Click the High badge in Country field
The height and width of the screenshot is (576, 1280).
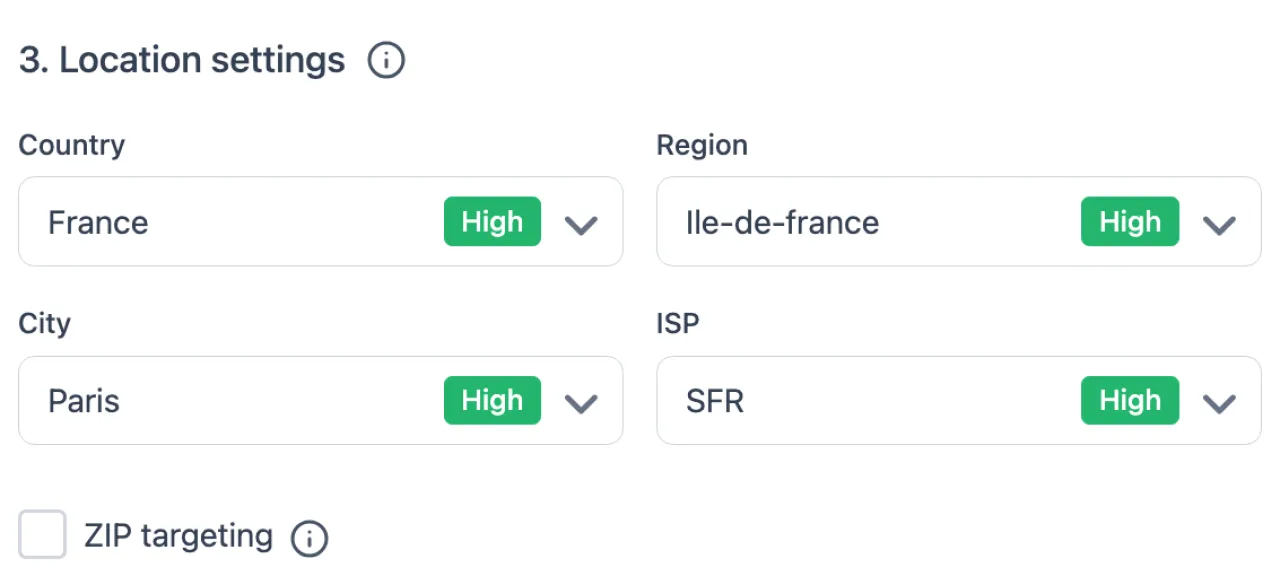[x=492, y=222]
